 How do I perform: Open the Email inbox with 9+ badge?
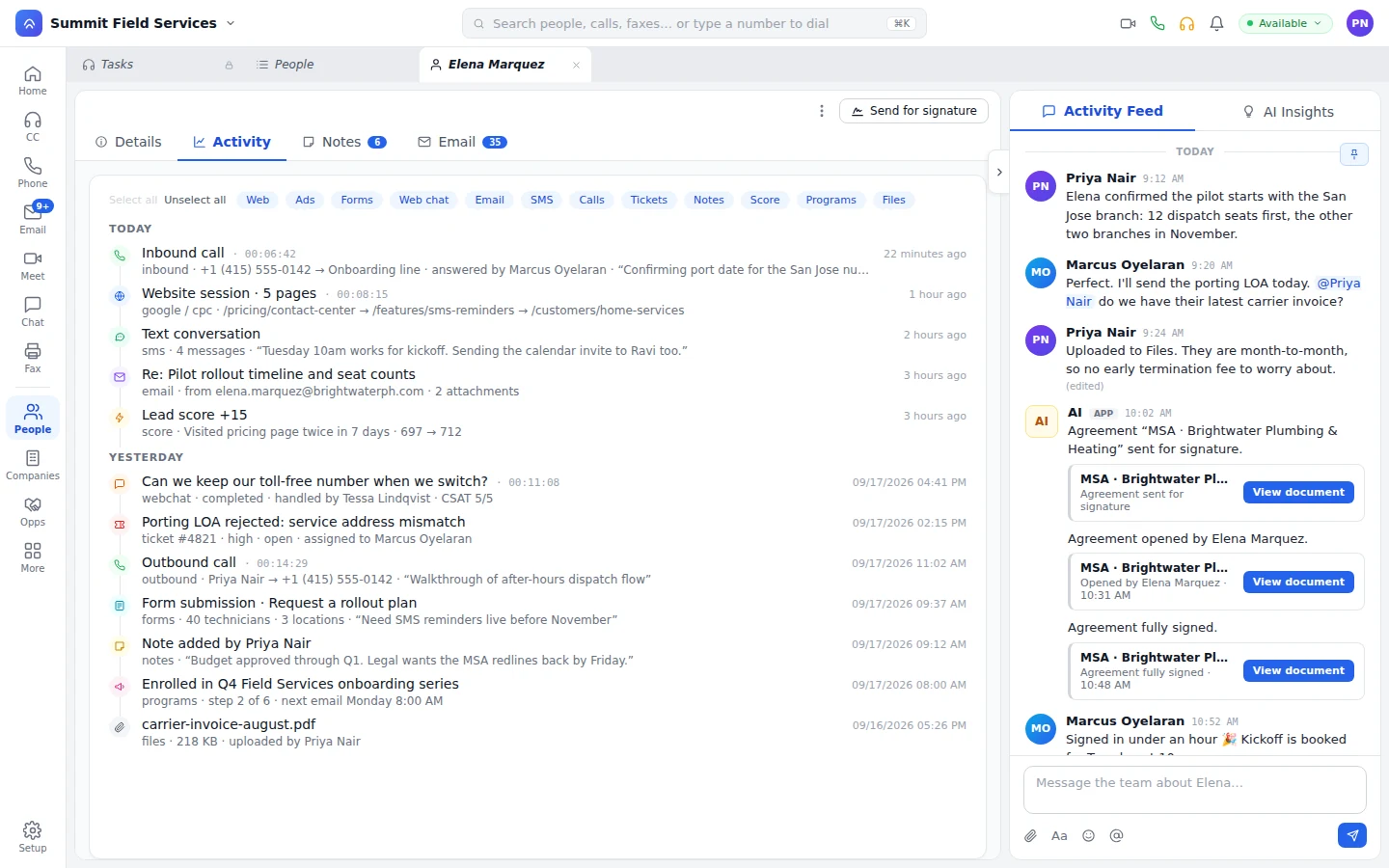coord(33,220)
